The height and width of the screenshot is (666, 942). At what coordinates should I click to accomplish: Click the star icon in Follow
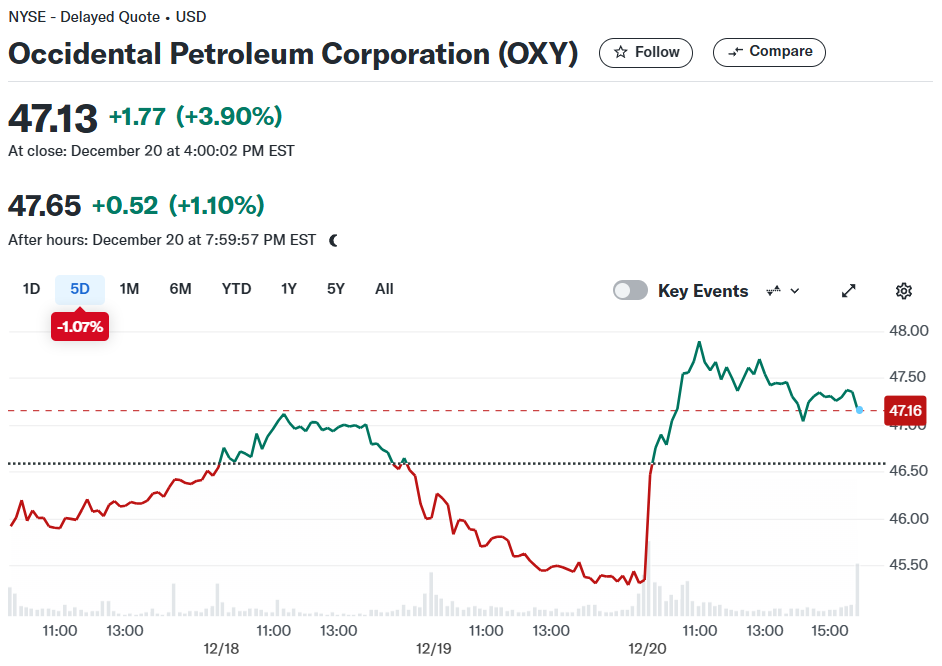pos(621,52)
